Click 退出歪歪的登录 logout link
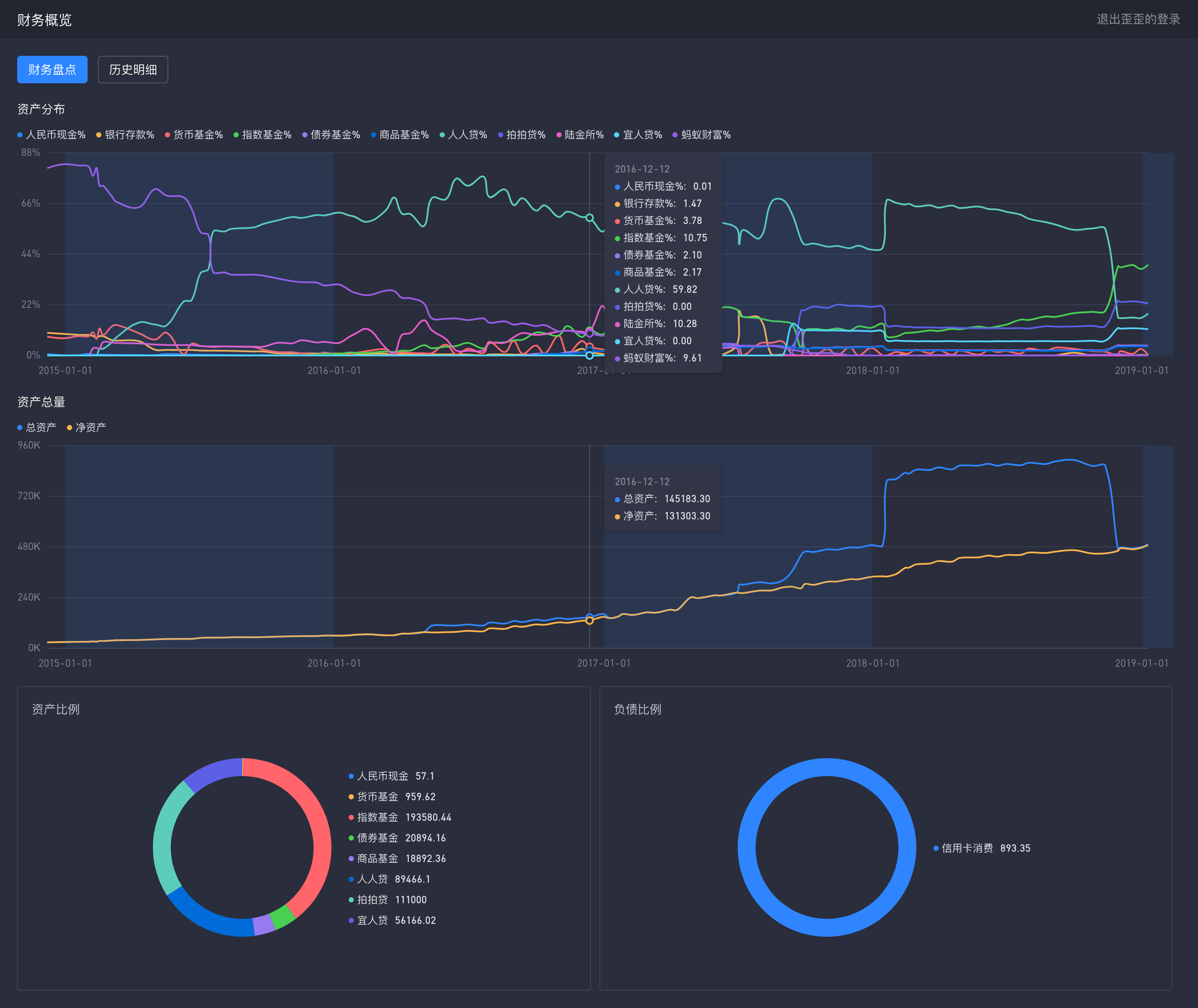 1138,19
